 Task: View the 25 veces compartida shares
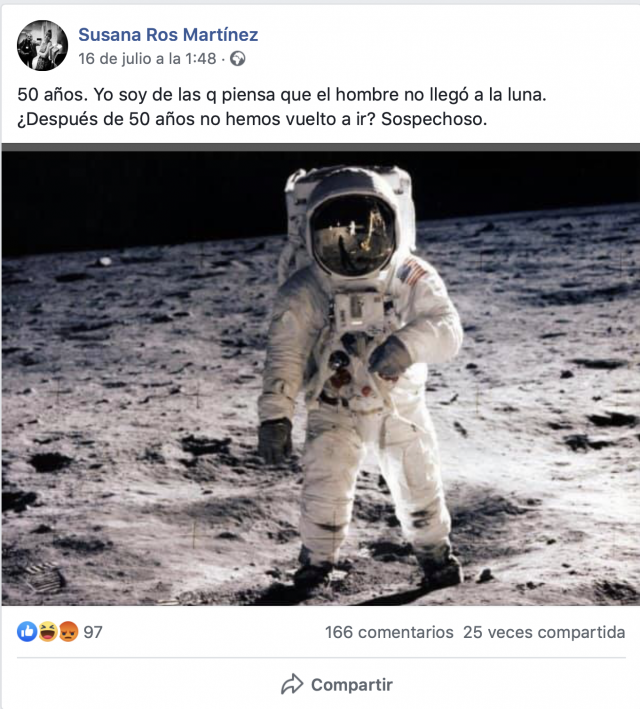(544, 632)
